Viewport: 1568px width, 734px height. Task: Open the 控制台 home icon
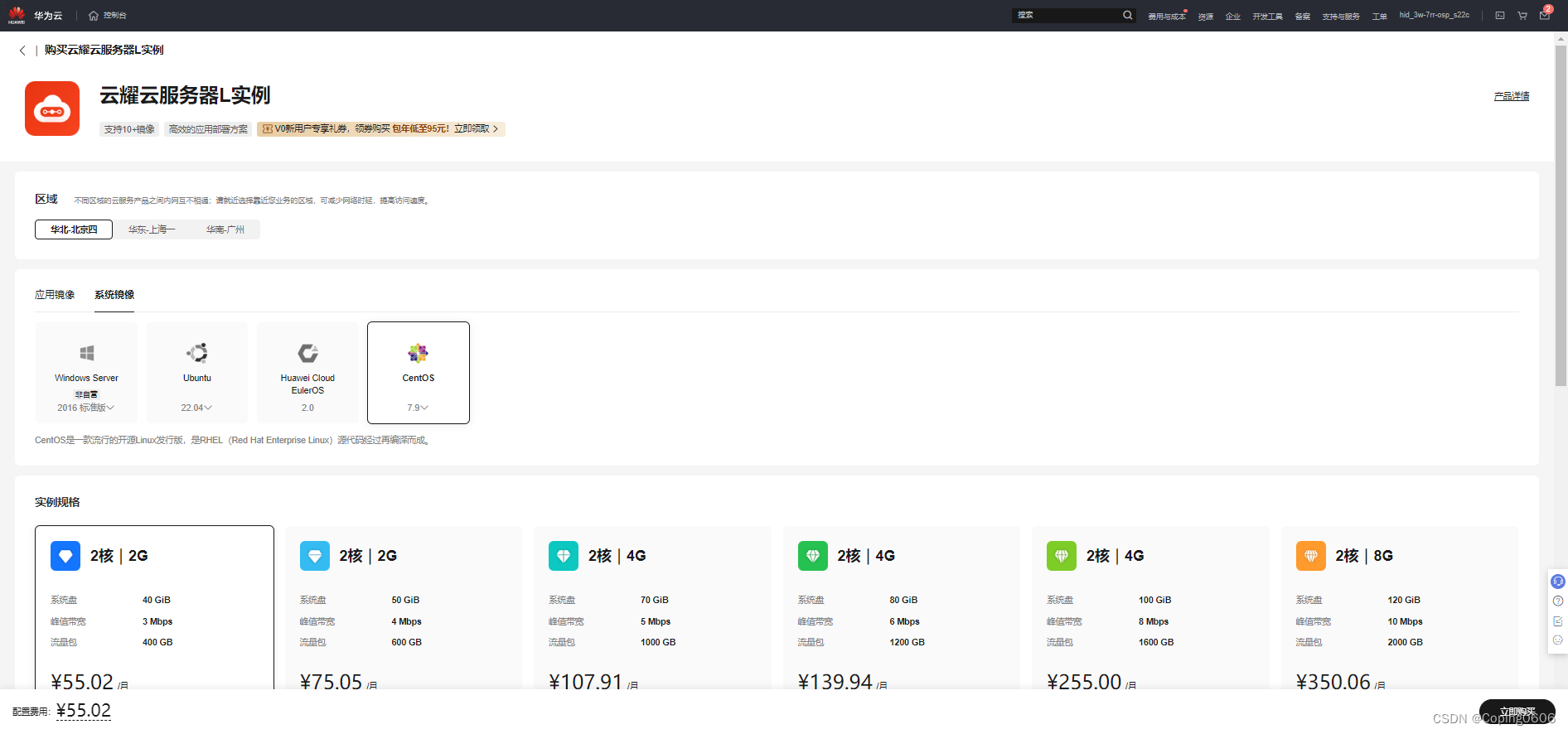(x=94, y=16)
